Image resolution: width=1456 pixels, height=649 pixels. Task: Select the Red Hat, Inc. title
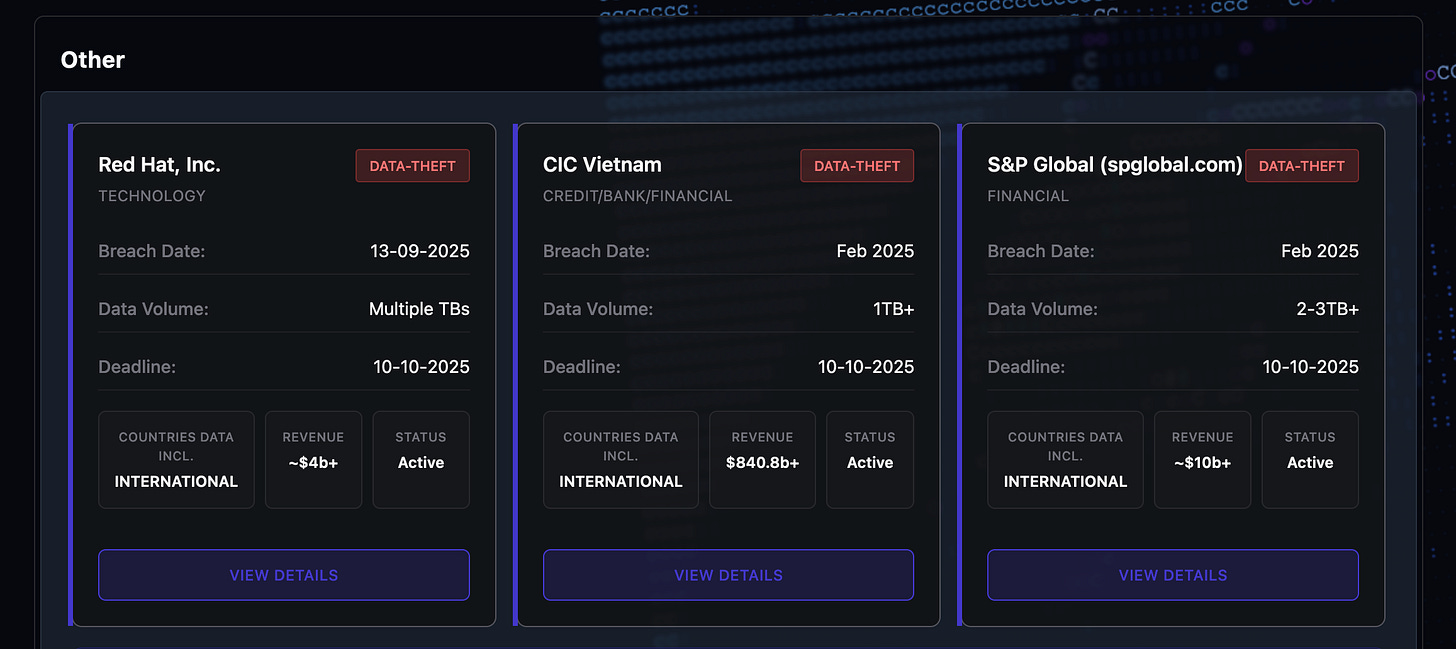[160, 165]
